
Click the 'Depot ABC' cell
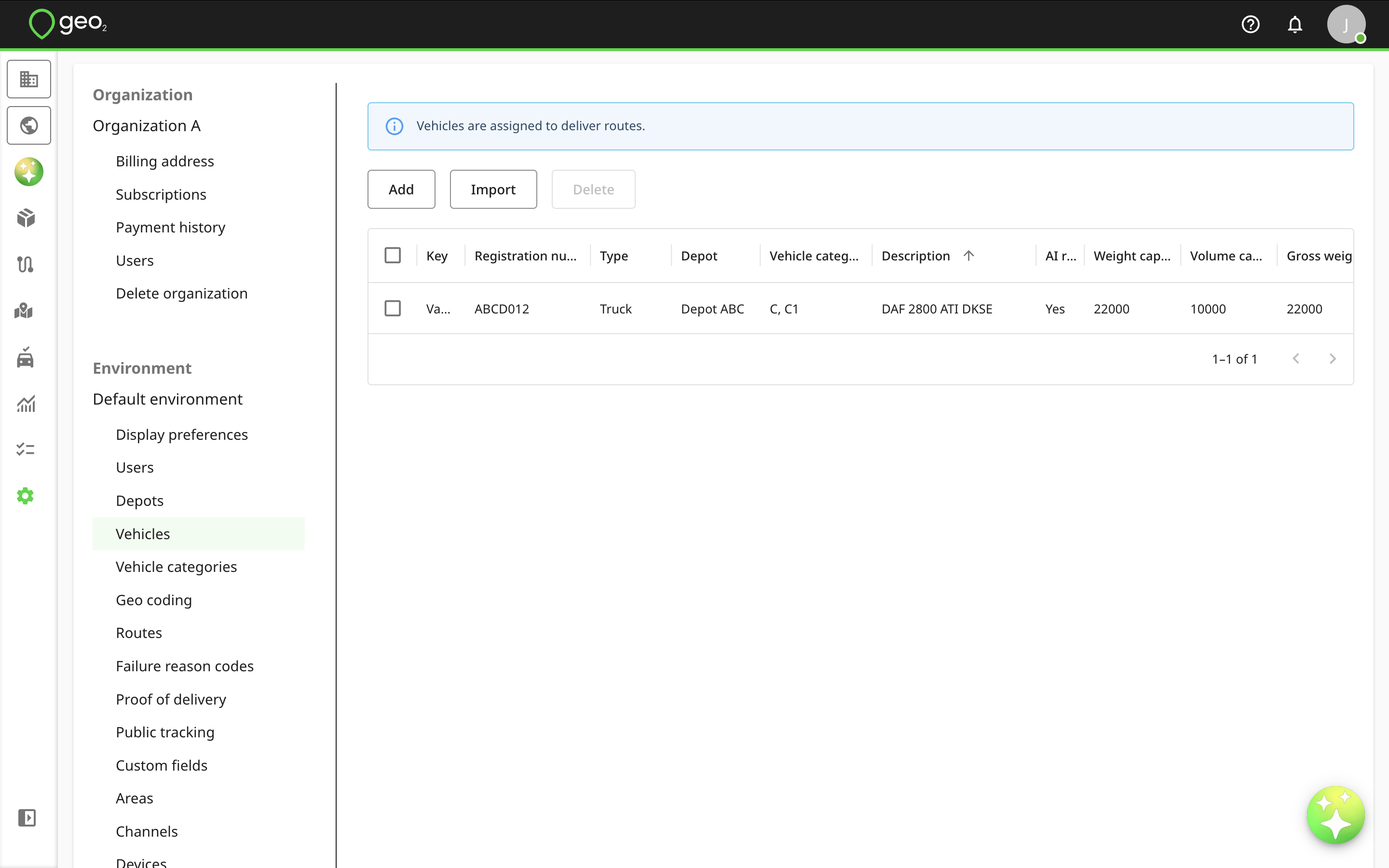(712, 309)
